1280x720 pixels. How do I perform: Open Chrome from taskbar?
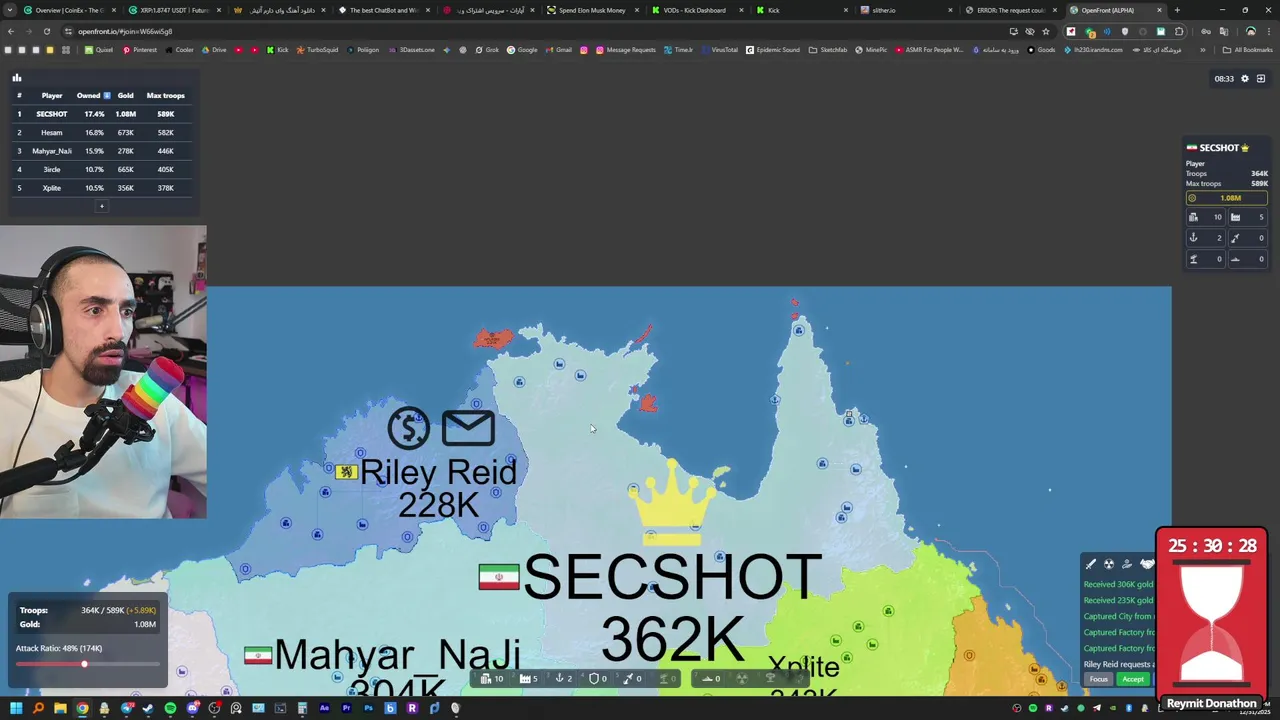tap(82, 708)
